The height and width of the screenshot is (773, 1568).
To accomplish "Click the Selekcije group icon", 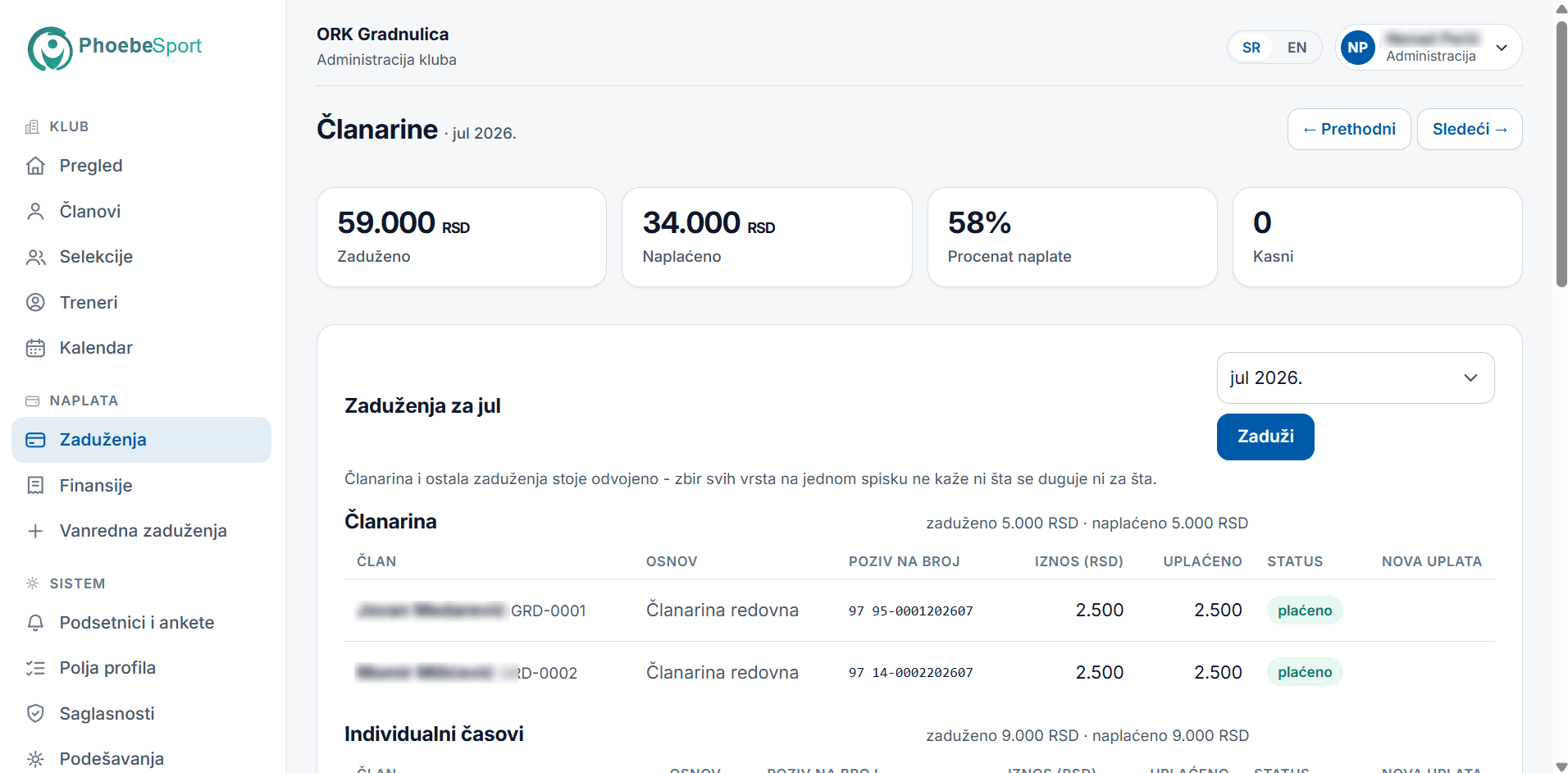I will [x=35, y=257].
